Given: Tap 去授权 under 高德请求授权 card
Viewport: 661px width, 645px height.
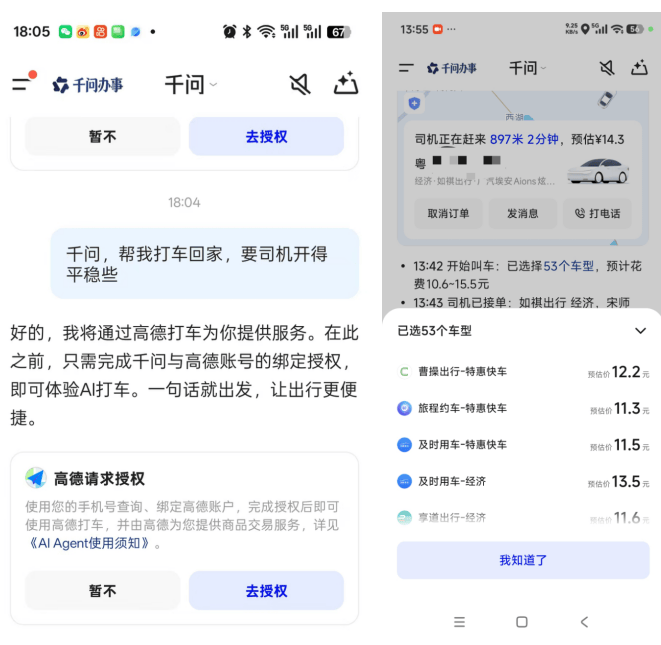Looking at the screenshot, I should (x=266, y=591).
